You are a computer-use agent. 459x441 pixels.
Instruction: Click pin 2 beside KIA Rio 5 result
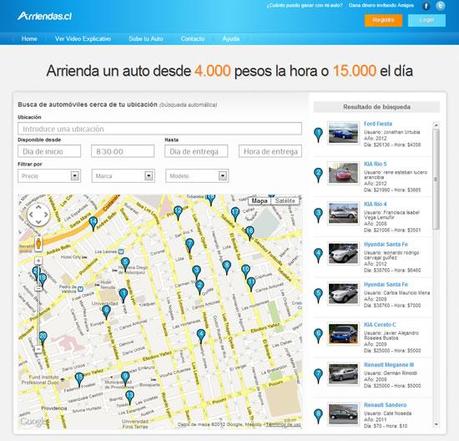tap(318, 174)
